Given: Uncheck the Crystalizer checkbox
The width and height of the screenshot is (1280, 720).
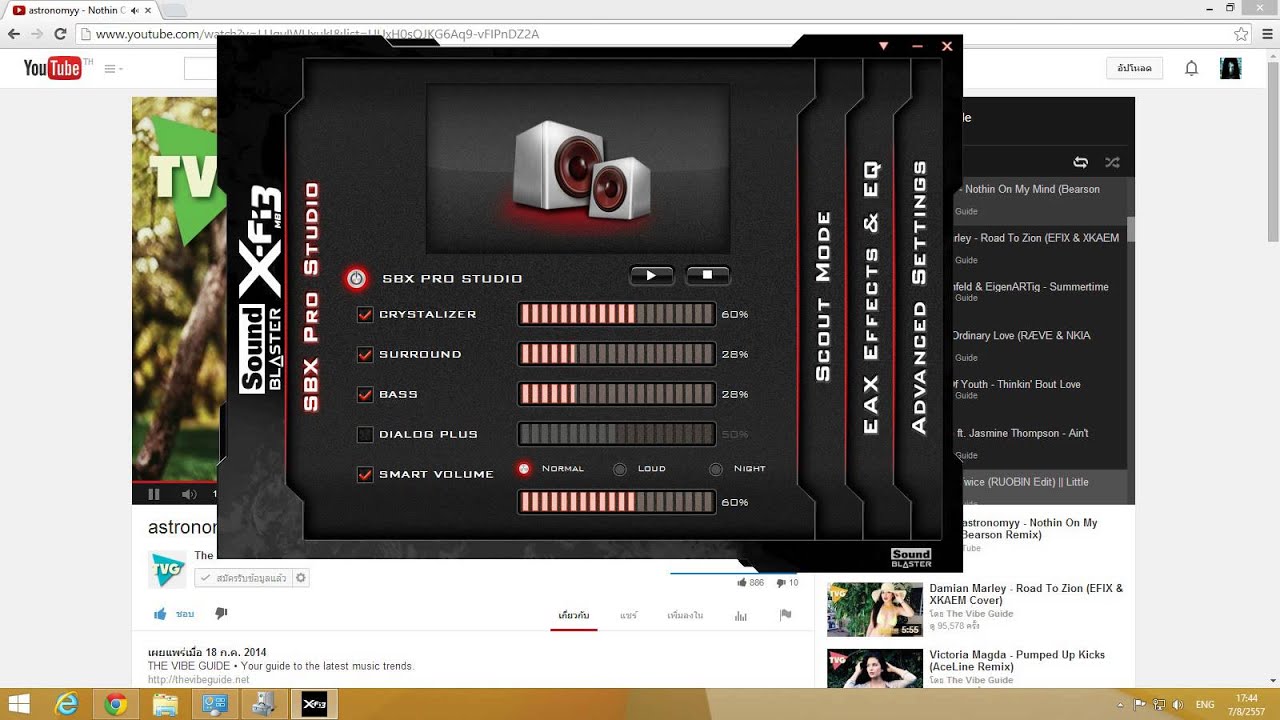Looking at the screenshot, I should (365, 315).
